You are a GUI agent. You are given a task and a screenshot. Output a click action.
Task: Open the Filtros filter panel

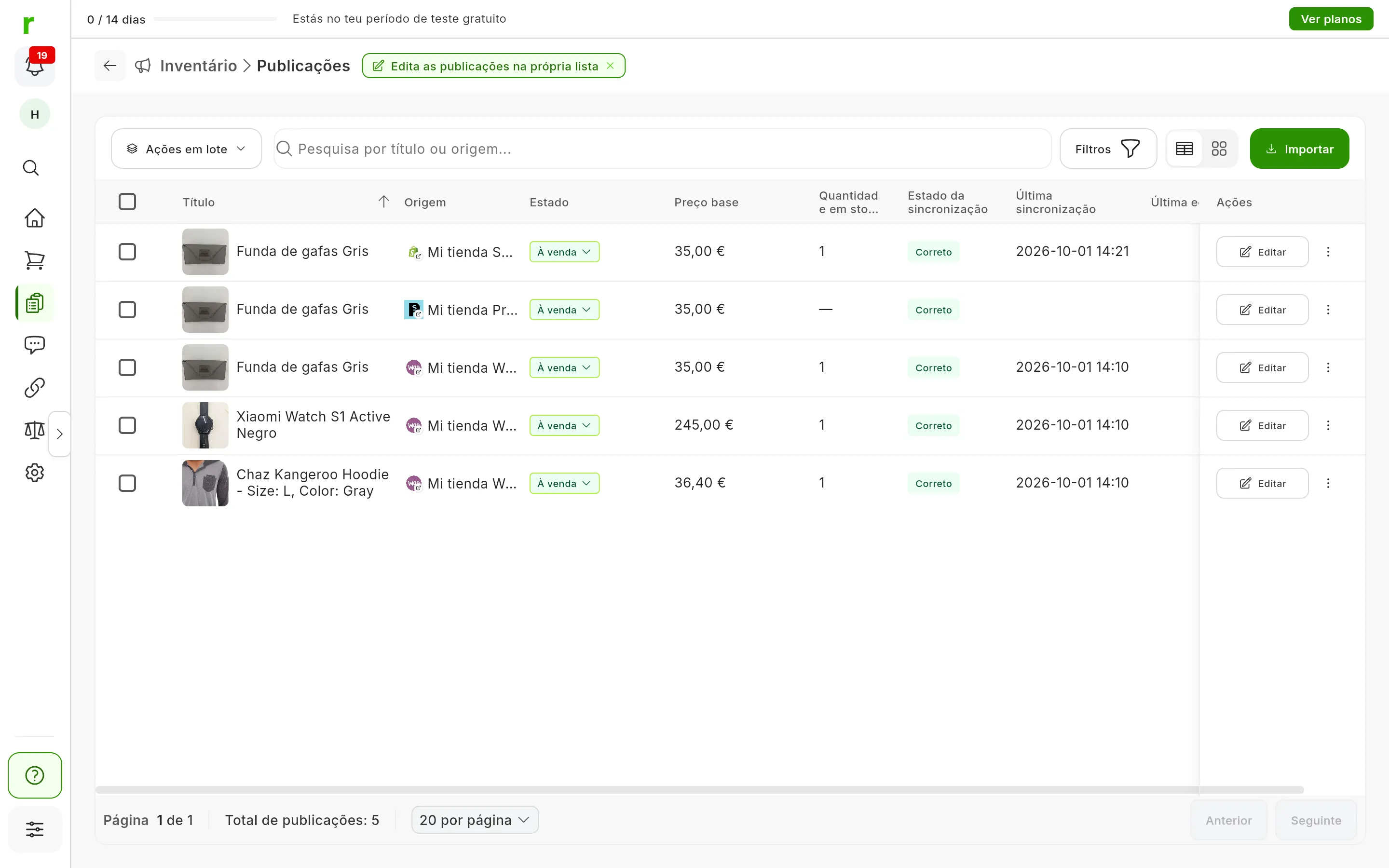[1108, 149]
